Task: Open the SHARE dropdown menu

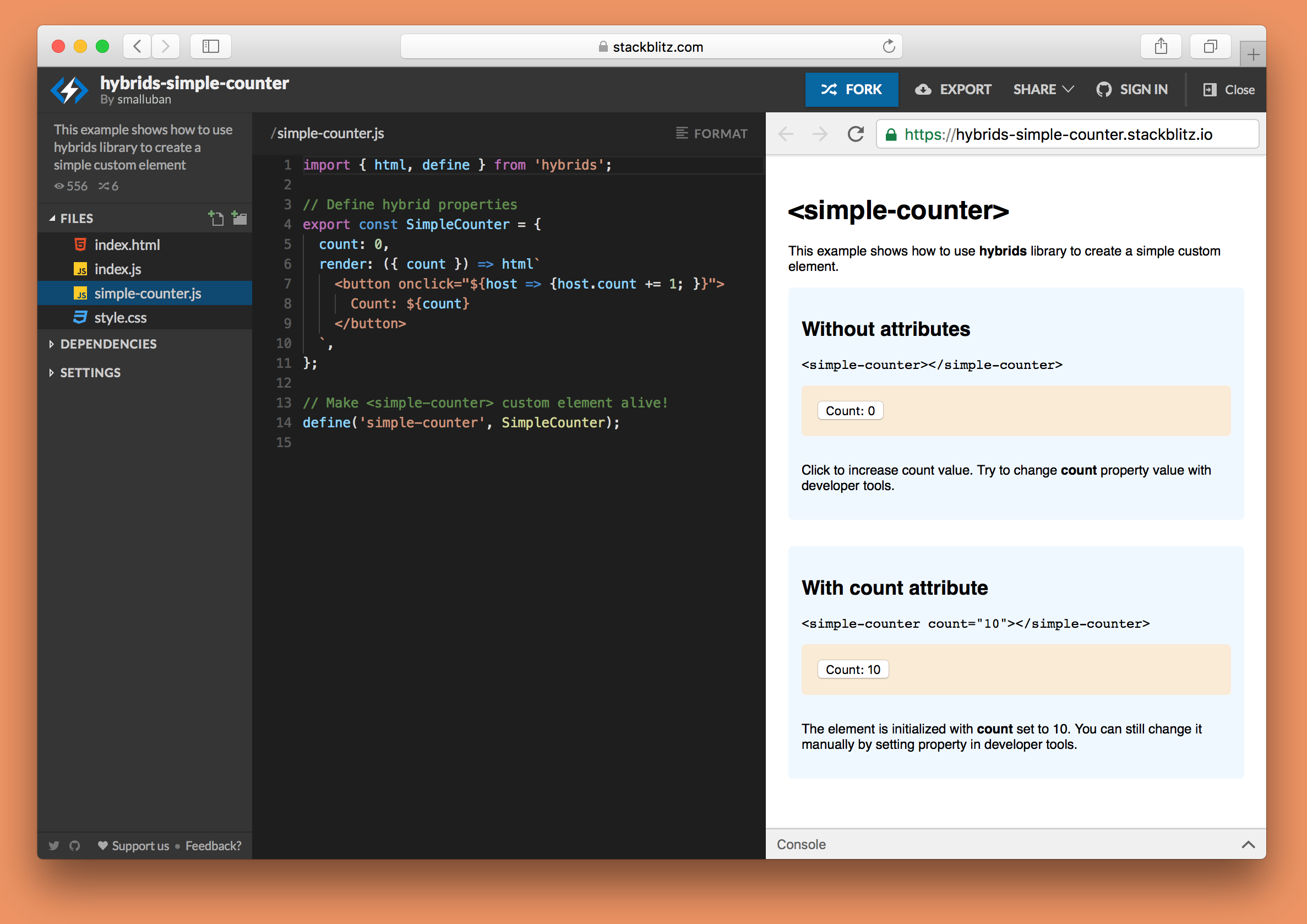Action: click(1043, 89)
